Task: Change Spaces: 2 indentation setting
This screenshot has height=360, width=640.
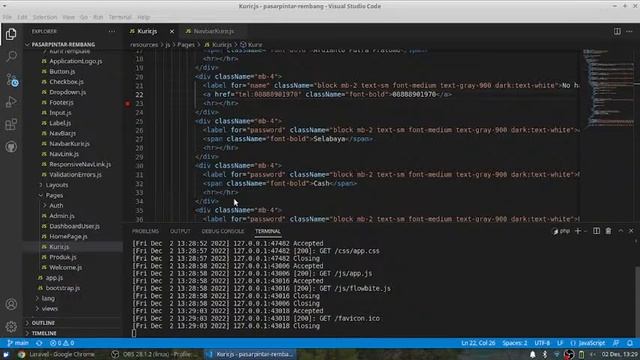Action: click(x=515, y=343)
